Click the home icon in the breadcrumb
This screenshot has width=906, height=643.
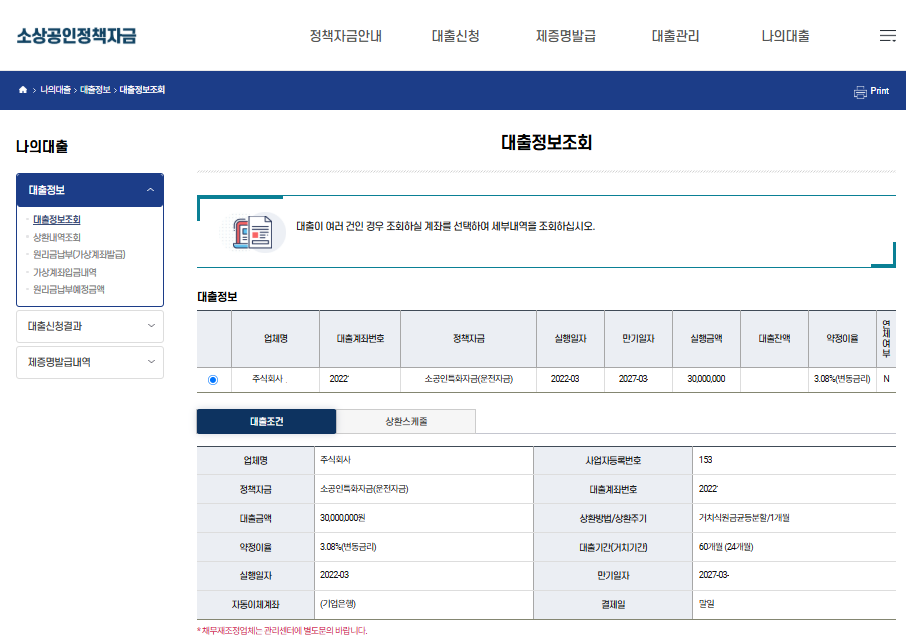pyautogui.click(x=22, y=89)
